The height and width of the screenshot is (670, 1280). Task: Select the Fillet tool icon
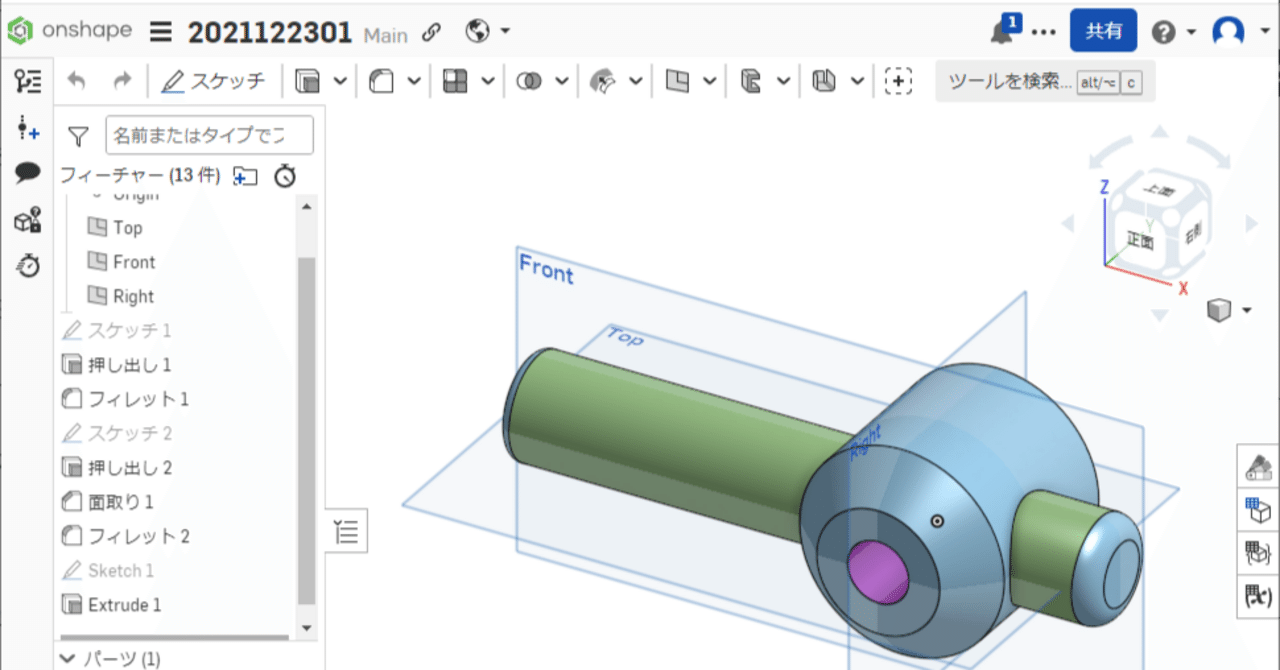tap(381, 82)
